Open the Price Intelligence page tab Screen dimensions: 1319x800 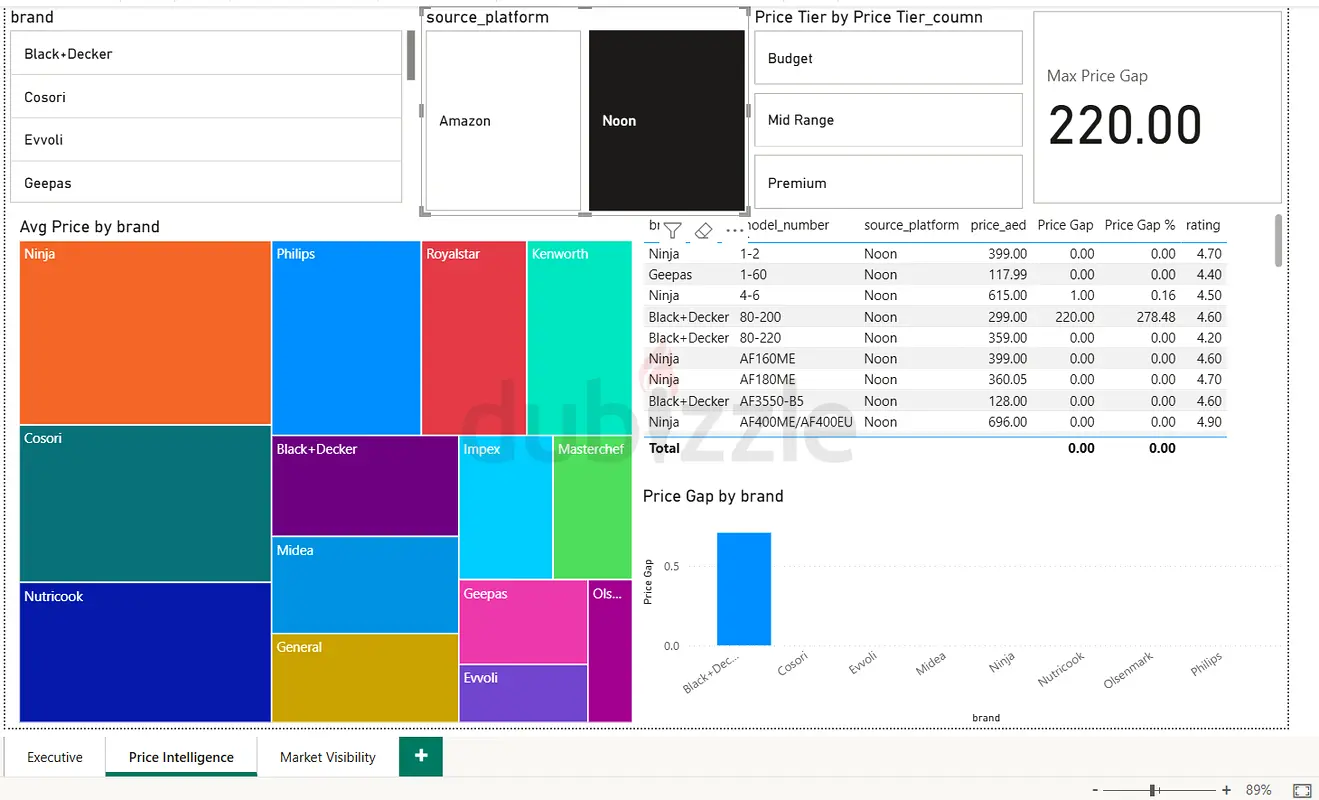point(181,757)
